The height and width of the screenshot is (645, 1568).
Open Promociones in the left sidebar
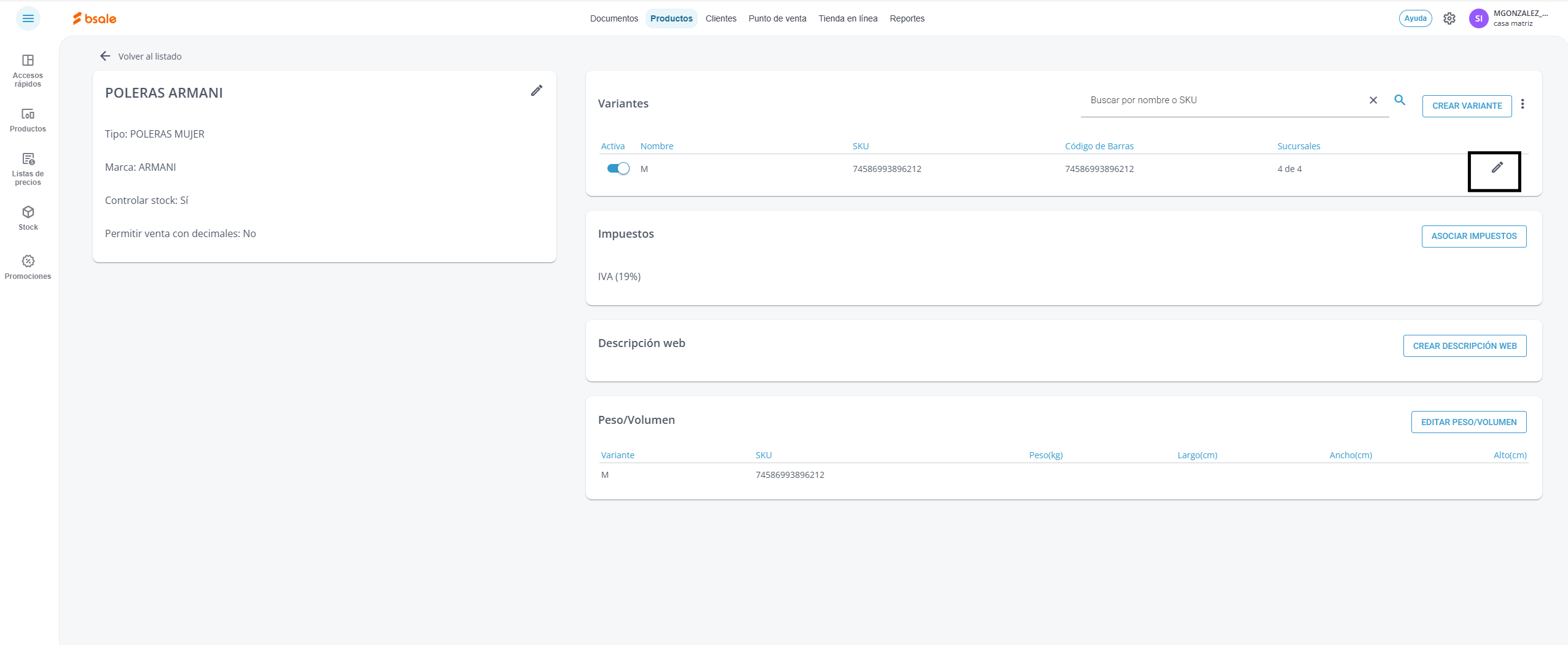click(x=28, y=267)
